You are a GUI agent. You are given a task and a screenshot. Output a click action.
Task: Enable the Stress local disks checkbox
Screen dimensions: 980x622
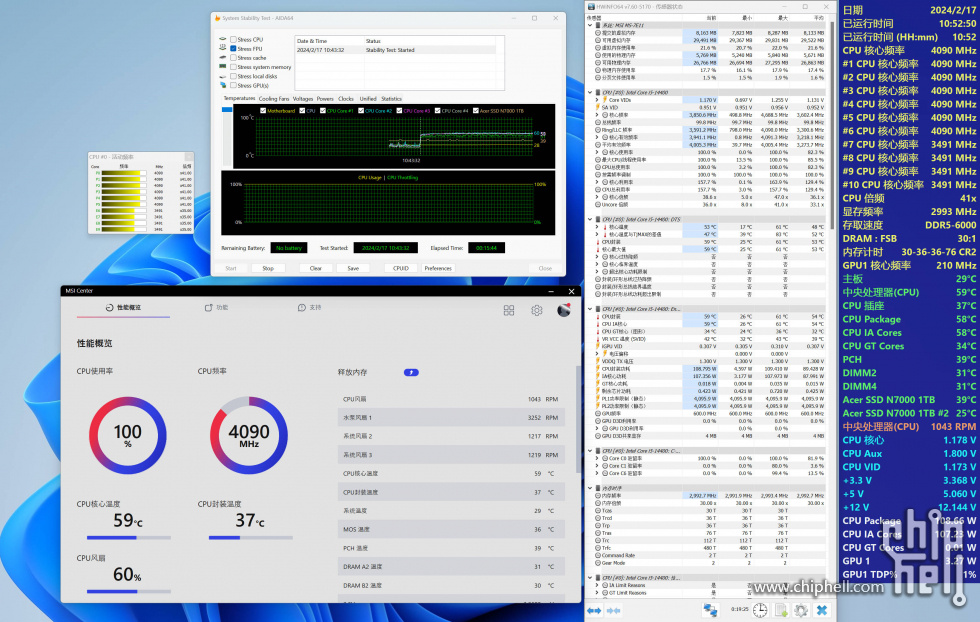click(233, 76)
